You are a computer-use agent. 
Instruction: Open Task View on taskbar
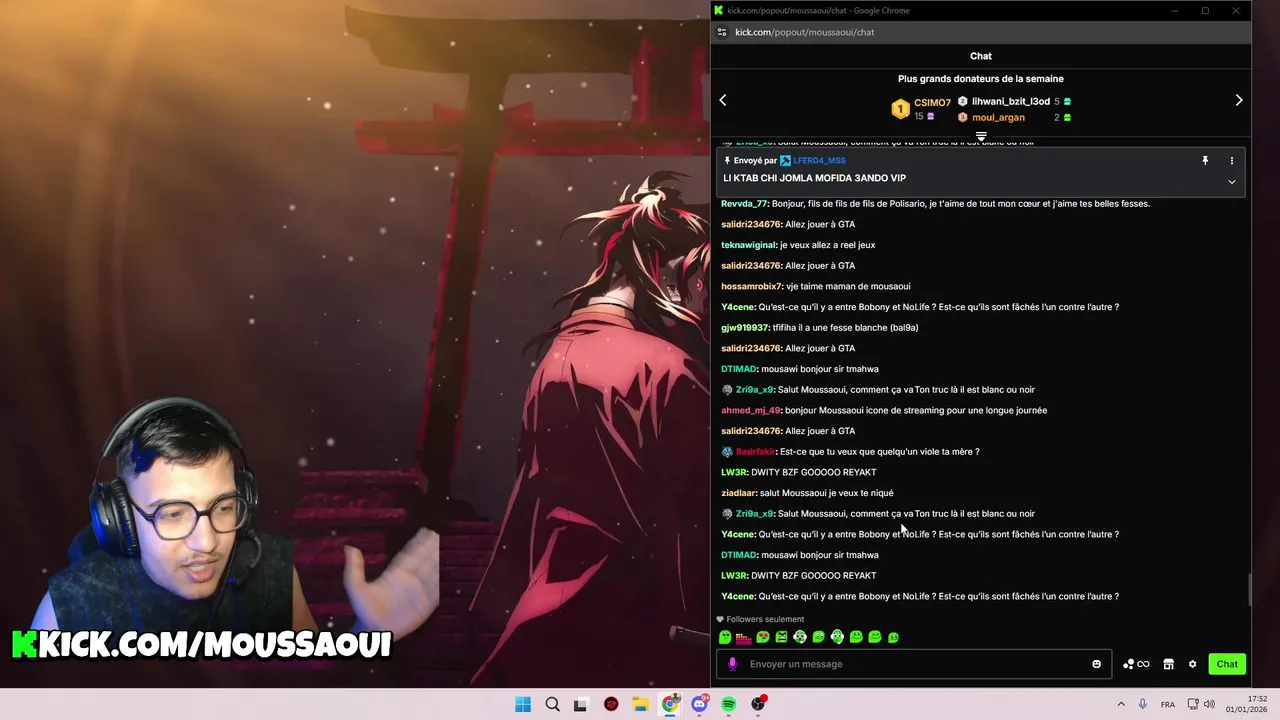point(580,704)
